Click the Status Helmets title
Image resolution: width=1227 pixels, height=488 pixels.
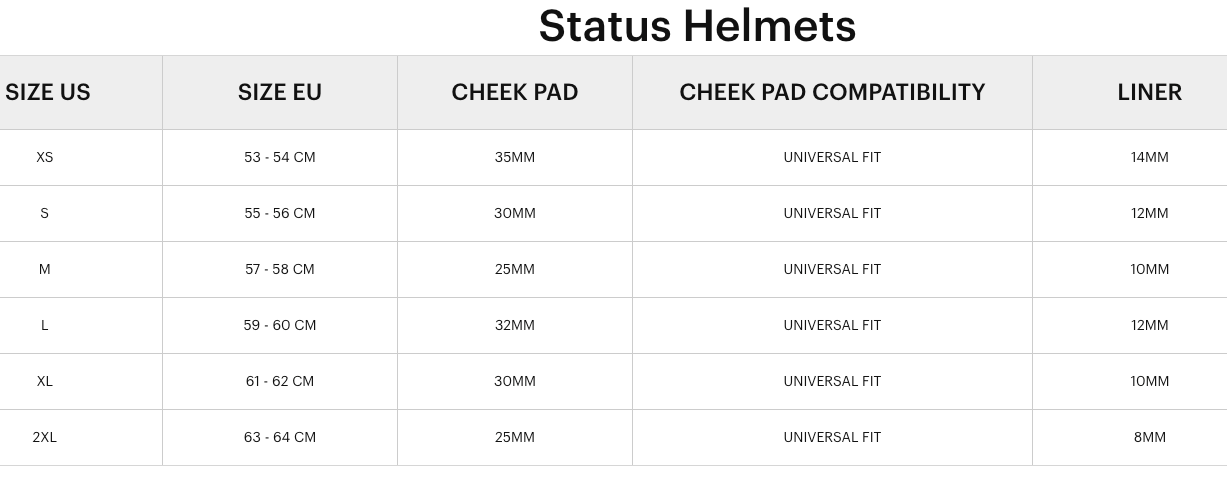tap(697, 26)
